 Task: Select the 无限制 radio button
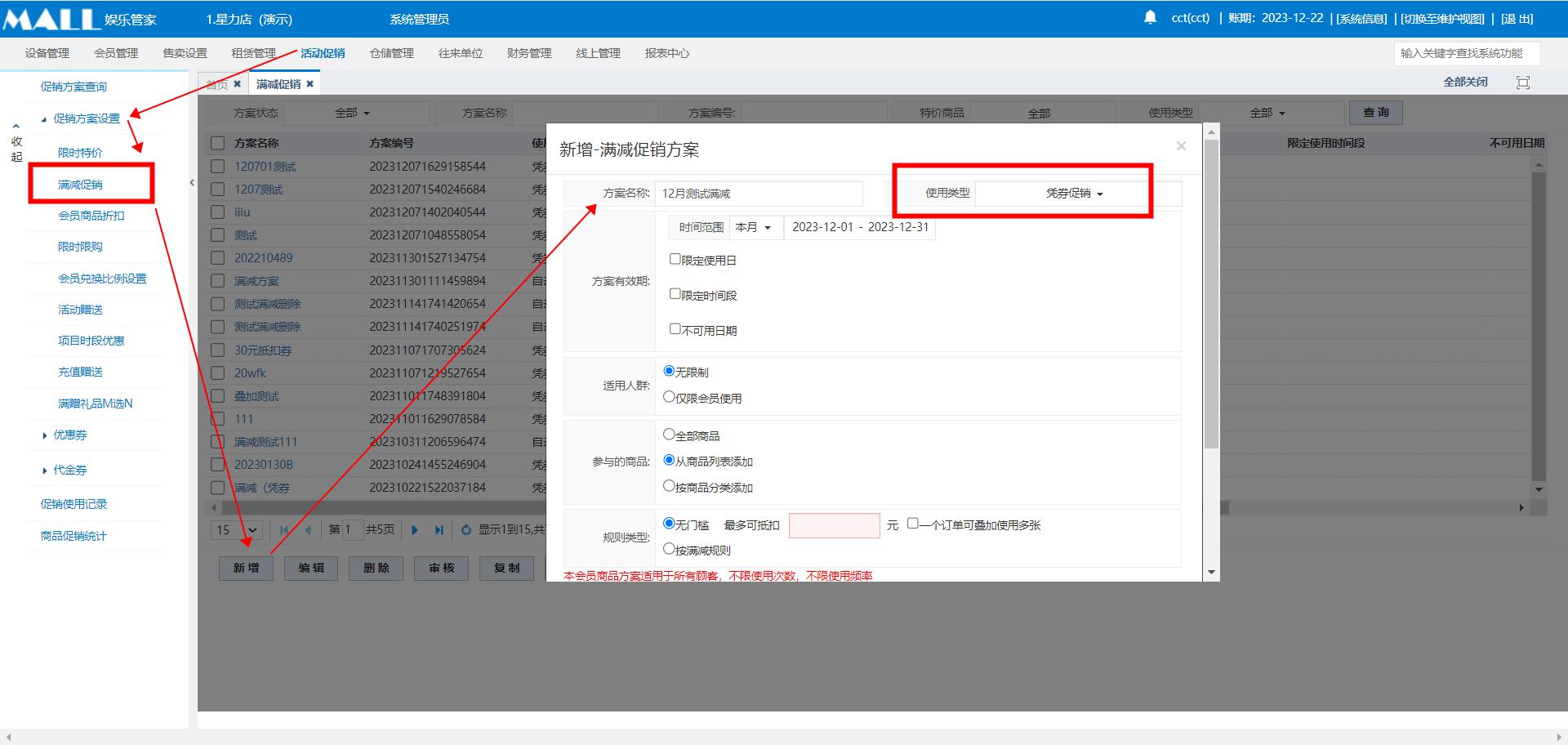669,371
